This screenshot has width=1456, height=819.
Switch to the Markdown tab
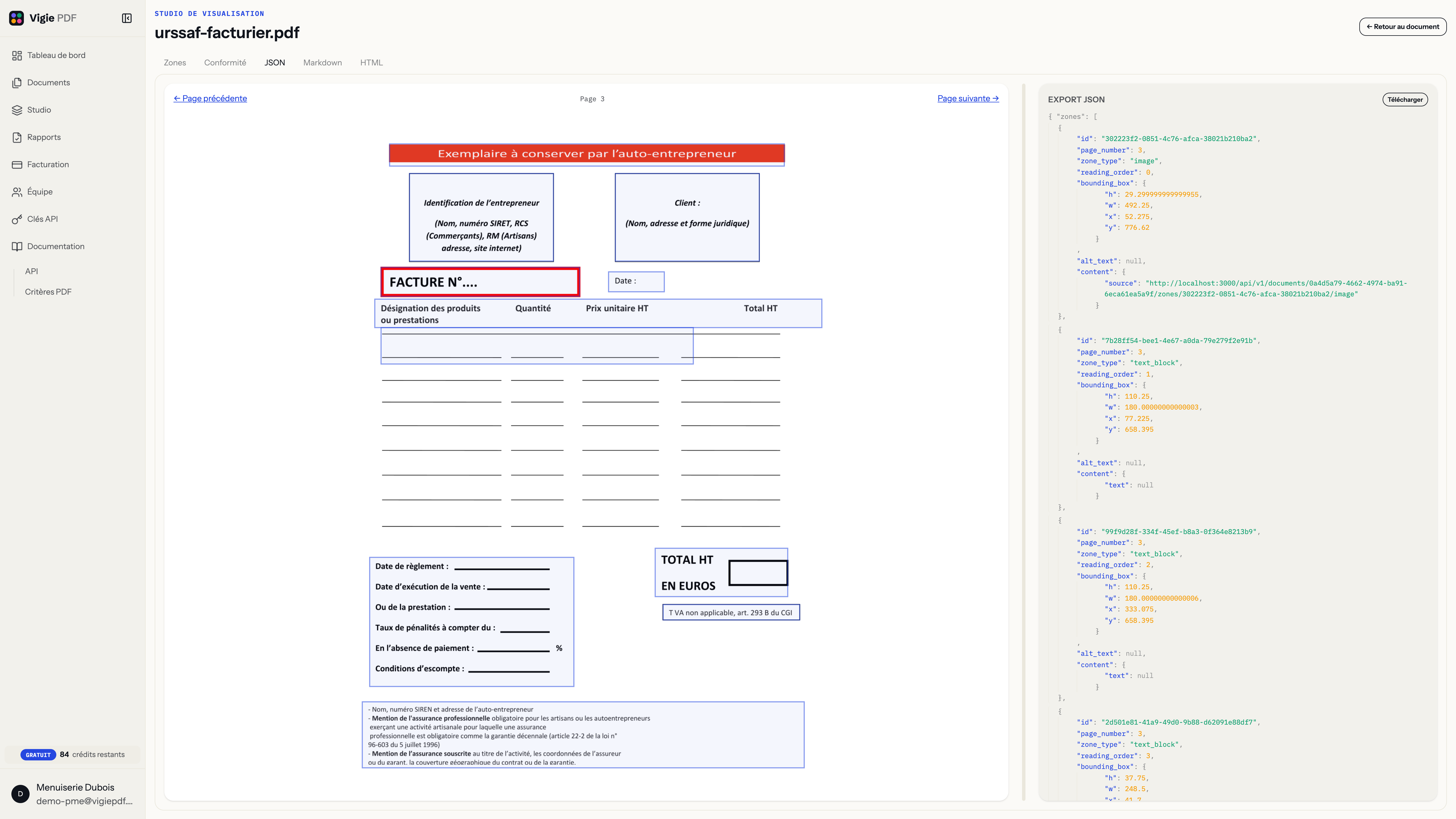(x=322, y=63)
